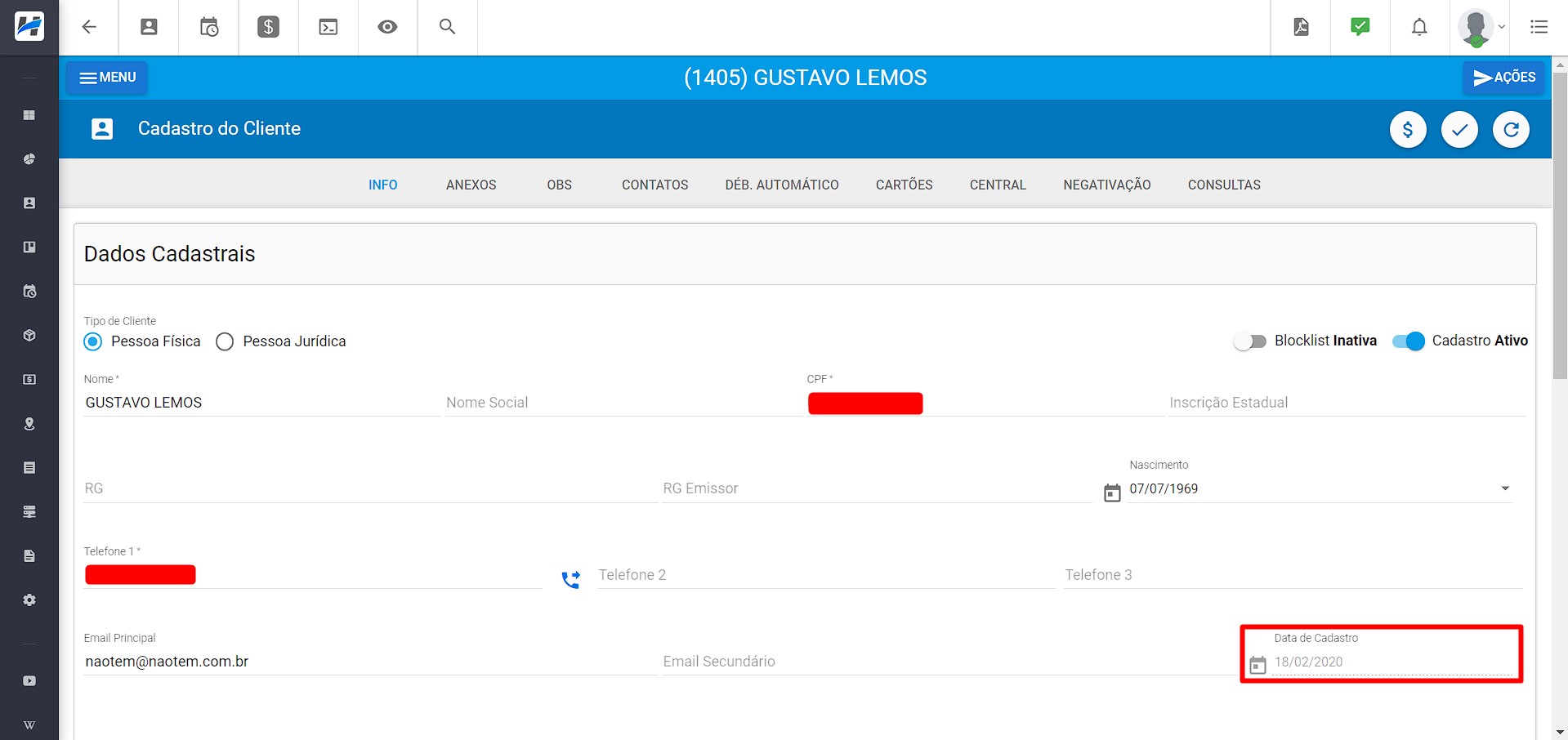The width and height of the screenshot is (1568, 740).
Task: Click the round refresh button
Action: click(1511, 129)
